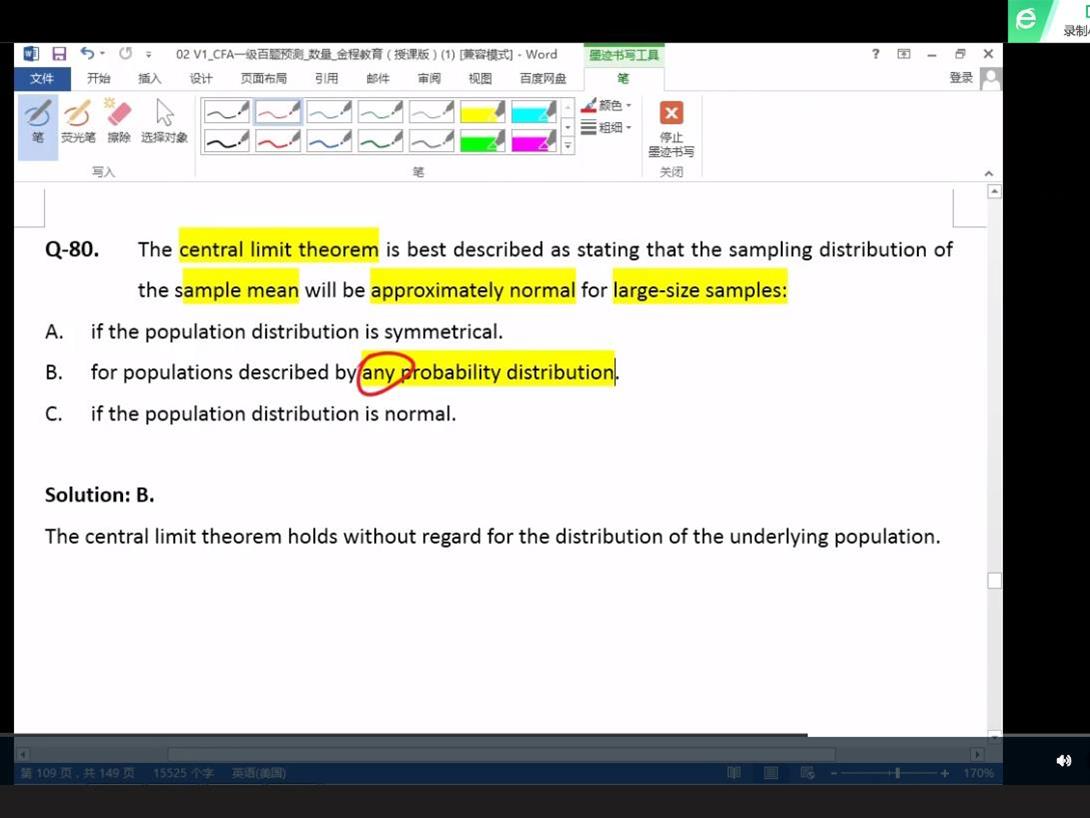Switch to the 视图 View tab
This screenshot has height=818, width=1090.
point(480,79)
